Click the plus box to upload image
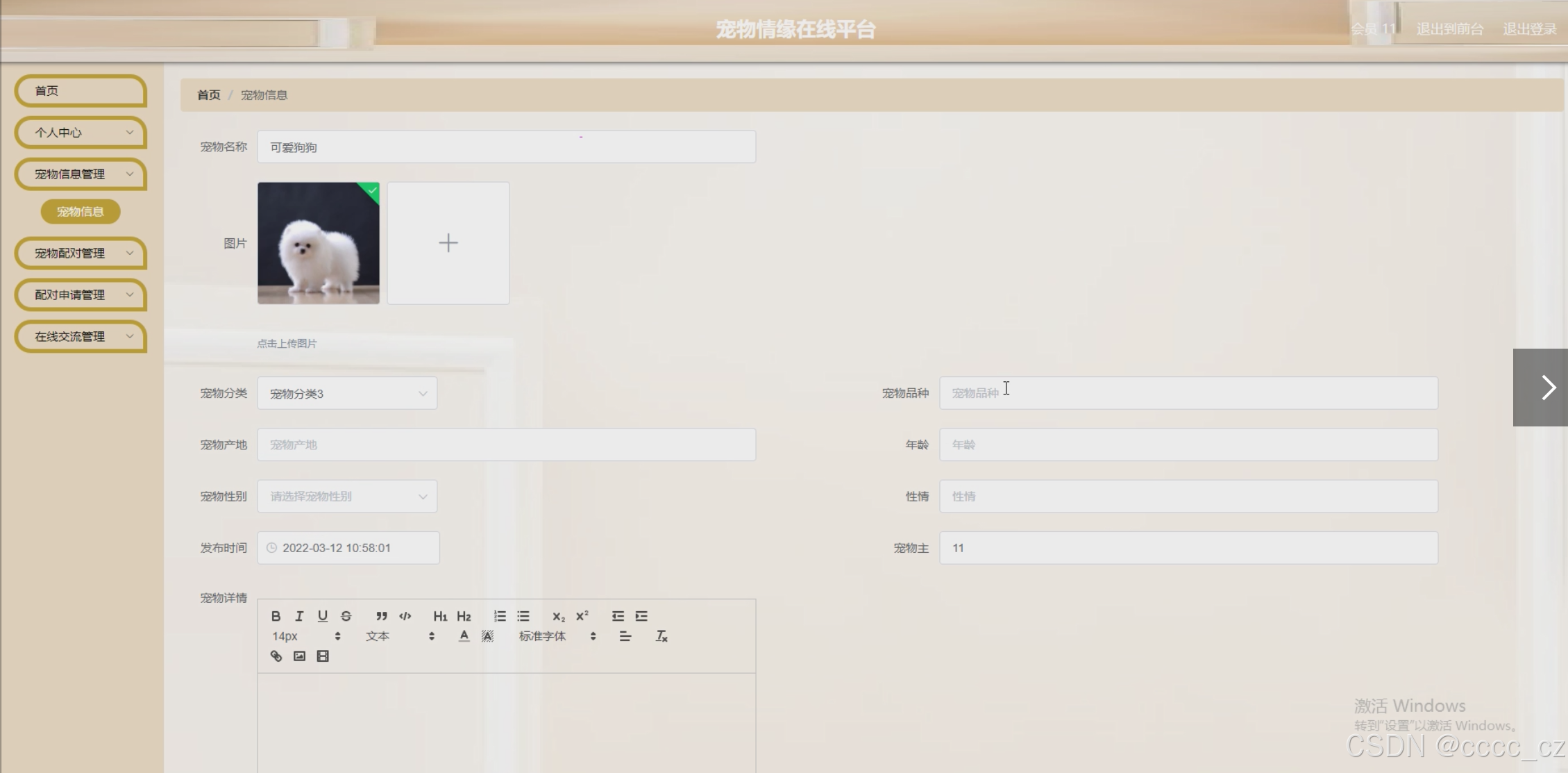The height and width of the screenshot is (773, 1568). pyautogui.click(x=448, y=243)
